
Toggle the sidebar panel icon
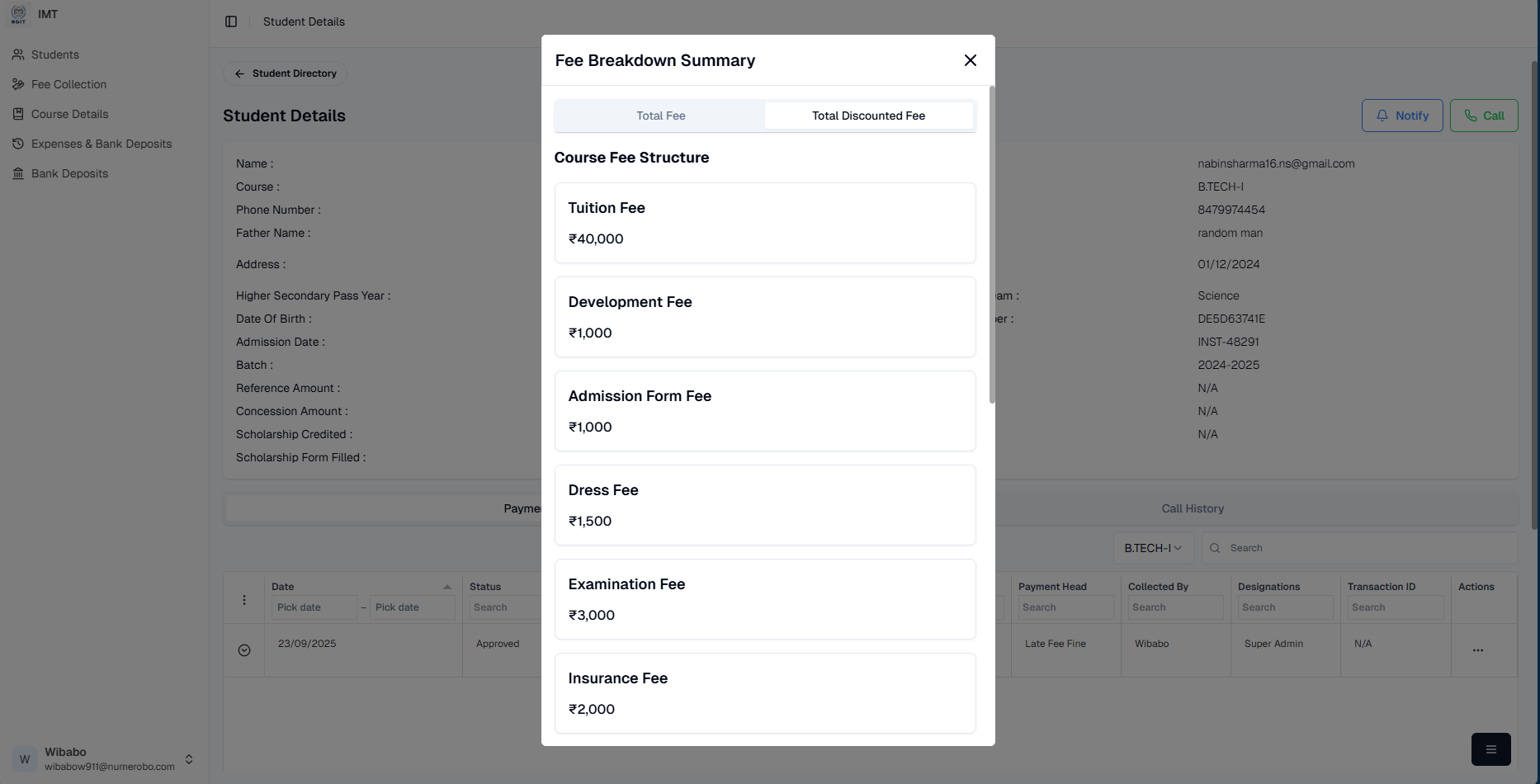coord(231,21)
